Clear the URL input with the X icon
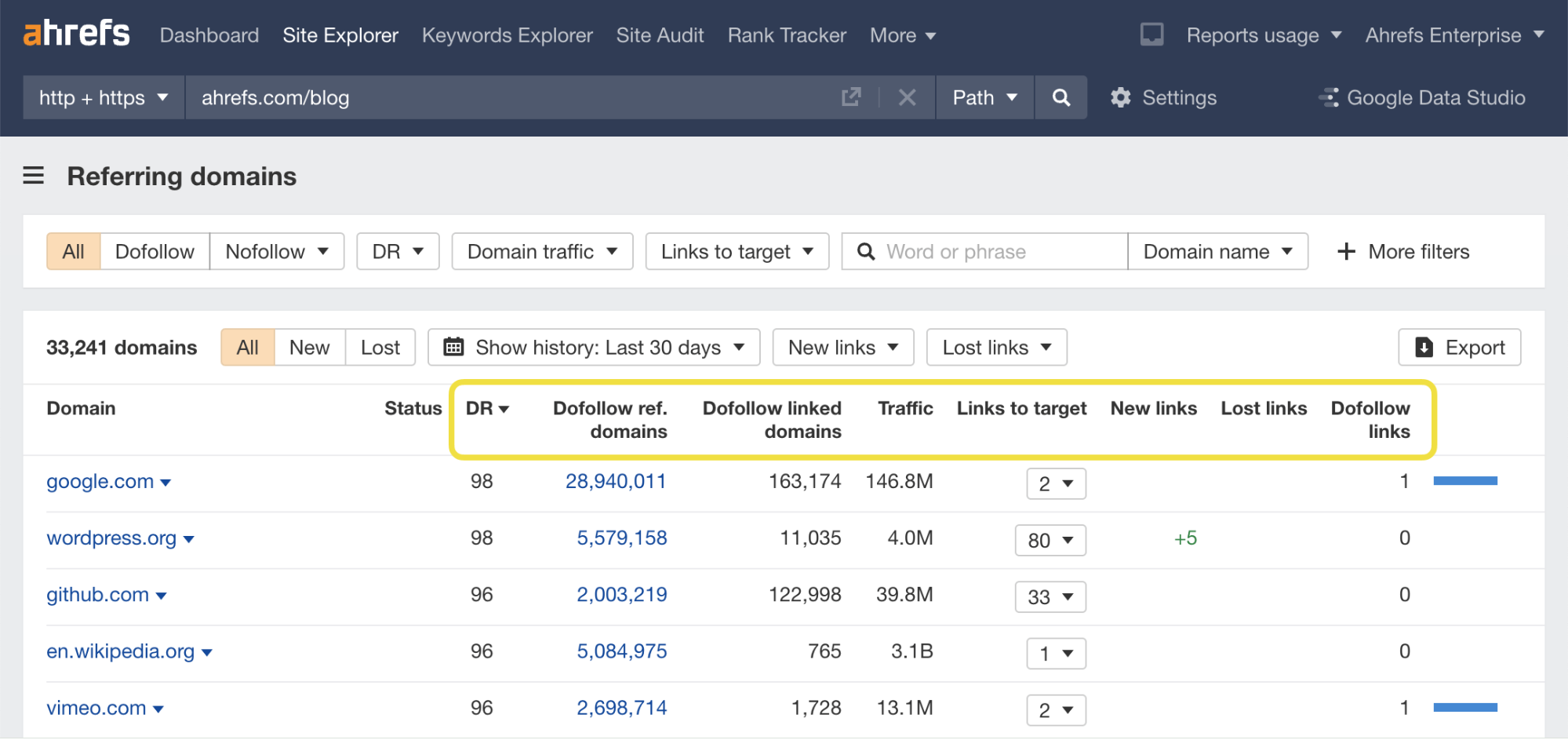Screen dimensions: 1568x740 [x=908, y=97]
